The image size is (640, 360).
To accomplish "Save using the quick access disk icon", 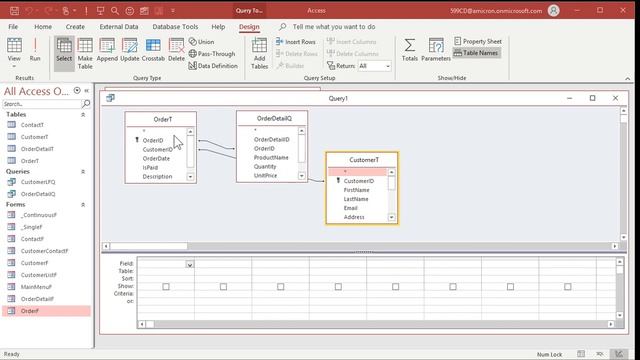I will (x=14, y=11).
